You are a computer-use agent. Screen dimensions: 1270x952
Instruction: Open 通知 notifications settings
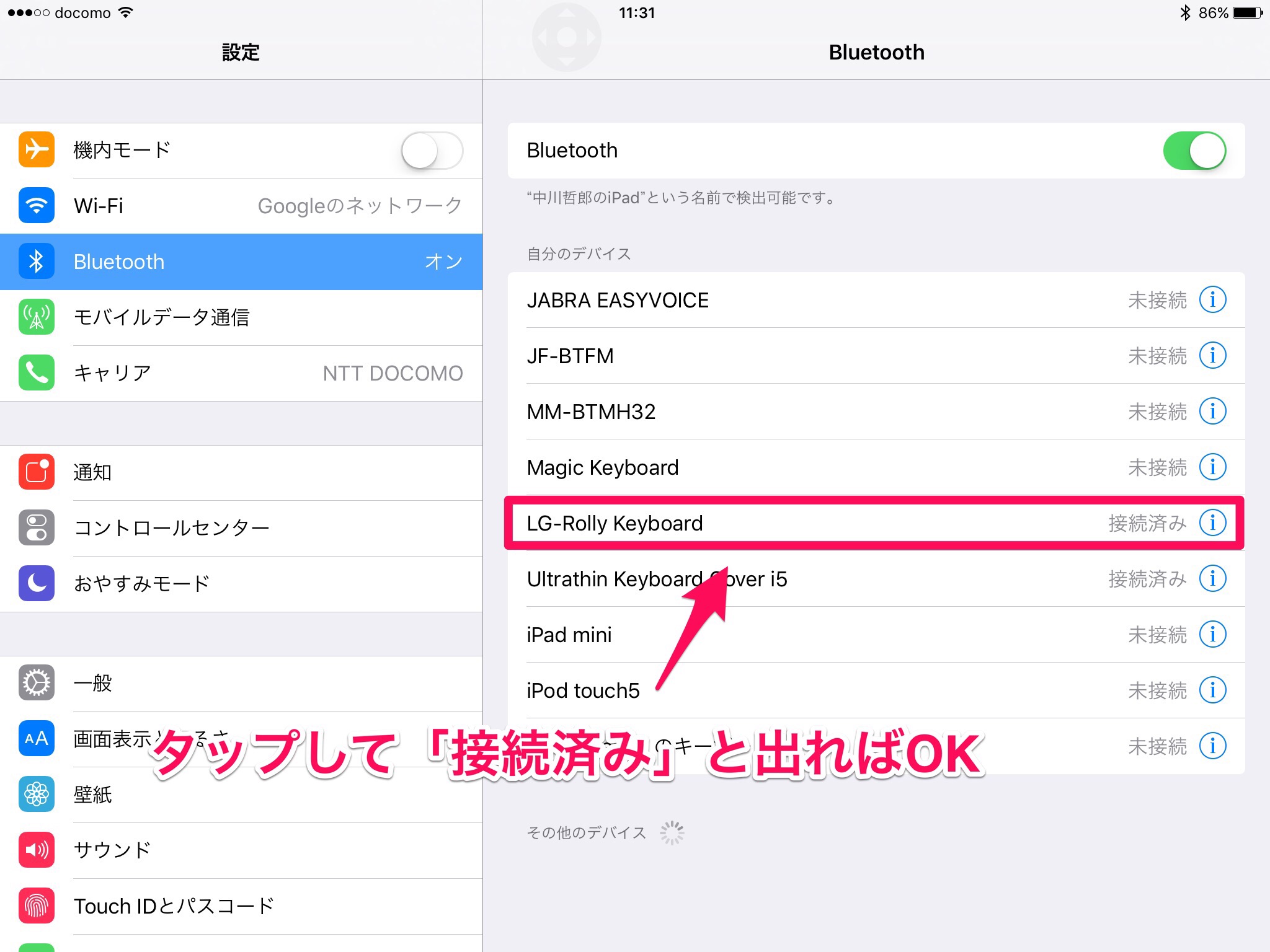[x=242, y=472]
